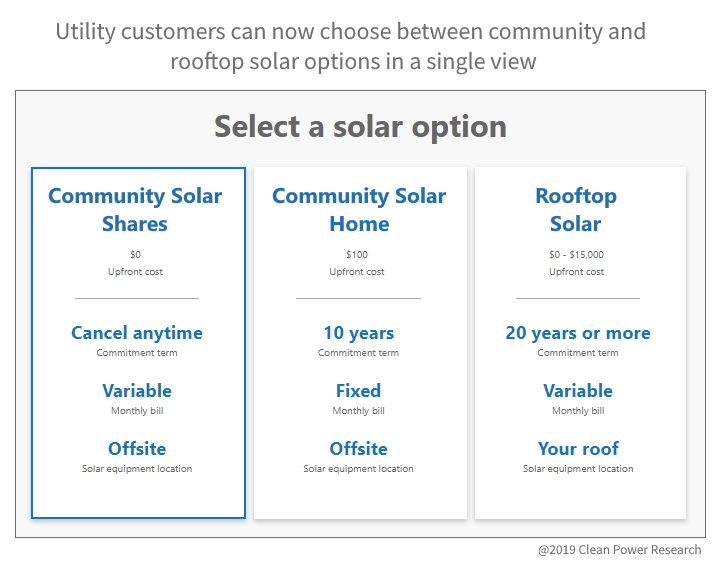Click the "10 years" commitment term
Viewport: 720px width, 580px height.
(x=358, y=333)
